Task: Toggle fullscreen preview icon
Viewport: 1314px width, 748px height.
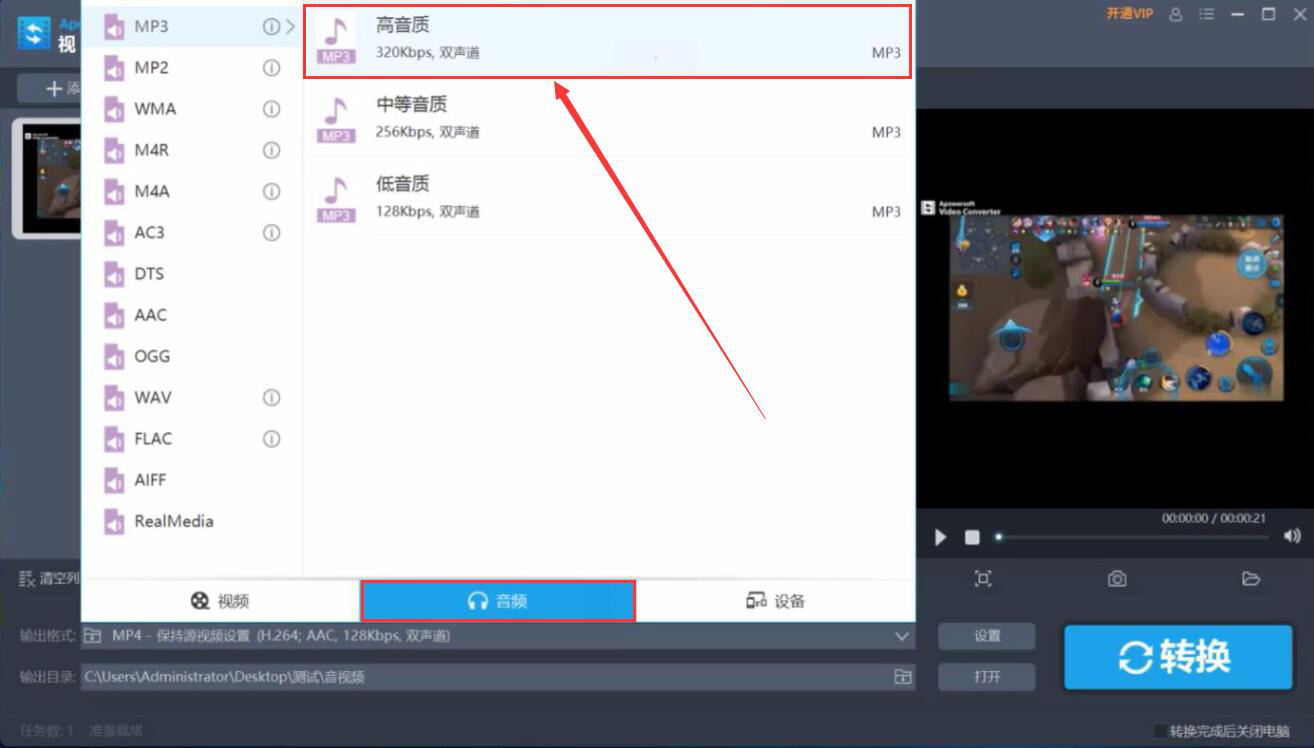Action: 983,579
